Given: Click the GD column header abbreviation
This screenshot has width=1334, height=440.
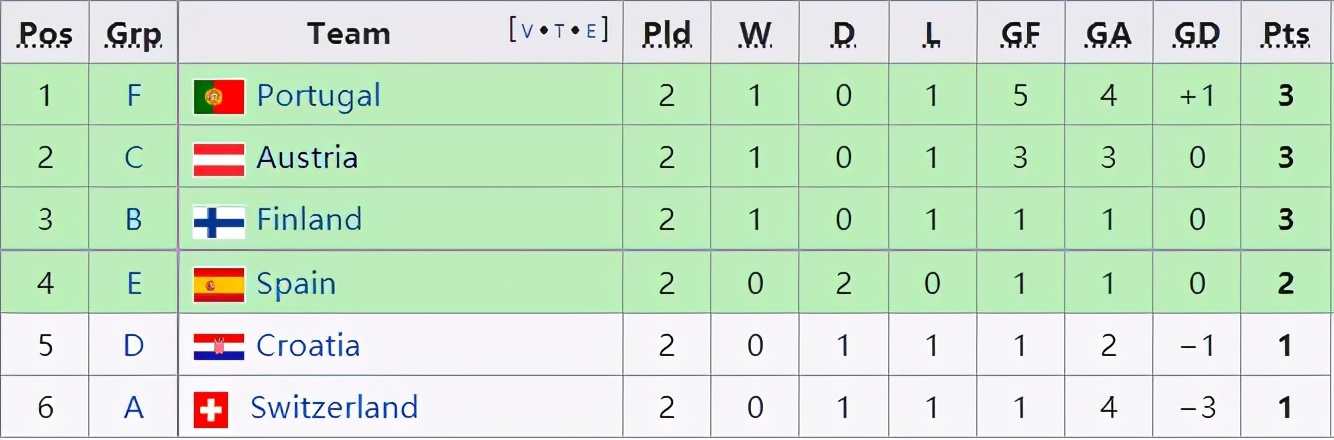Looking at the screenshot, I should [1197, 34].
